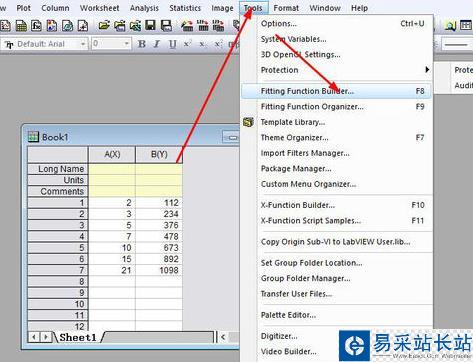The image size is (473, 362).
Task: Open the Statistics menu
Action: pyautogui.click(x=185, y=8)
